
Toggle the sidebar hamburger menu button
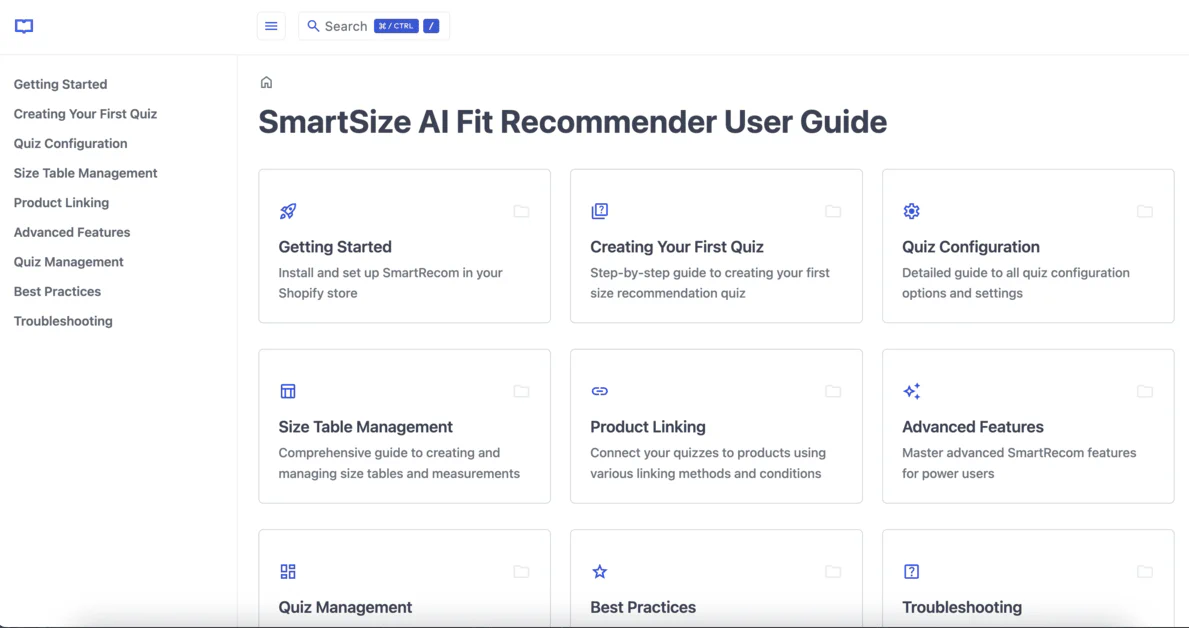271,27
